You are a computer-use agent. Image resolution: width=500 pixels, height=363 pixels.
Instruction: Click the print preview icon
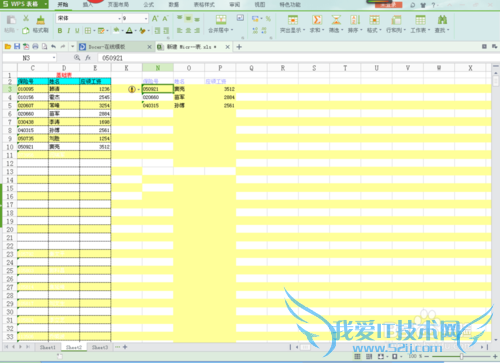(x=44, y=47)
